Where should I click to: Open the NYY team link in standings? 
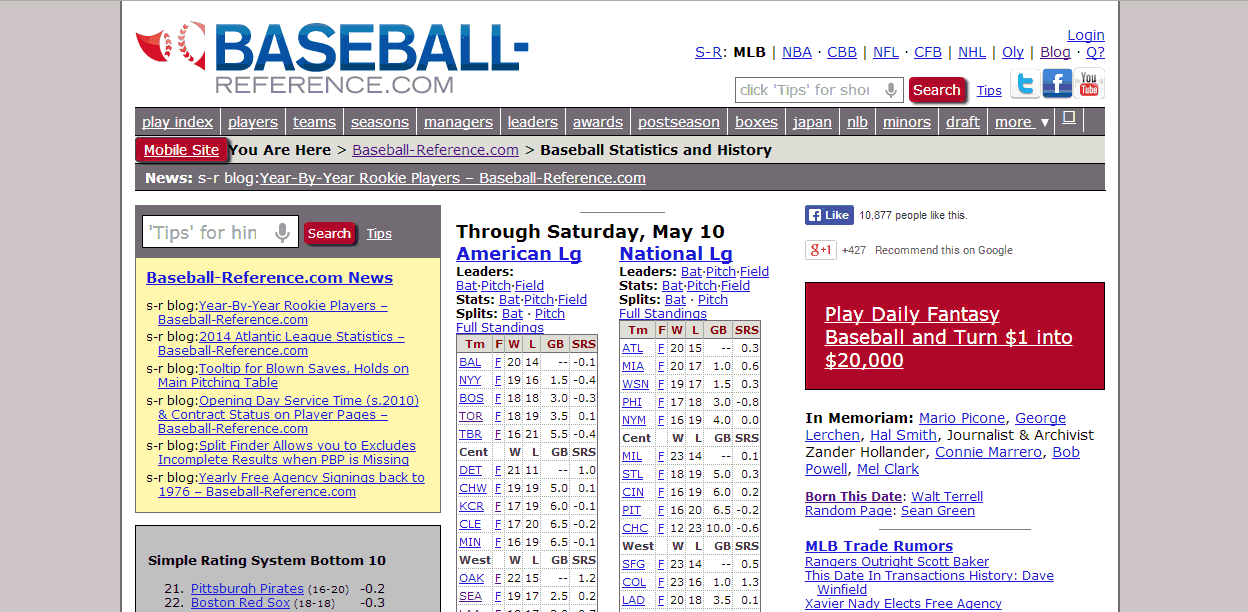pos(470,380)
